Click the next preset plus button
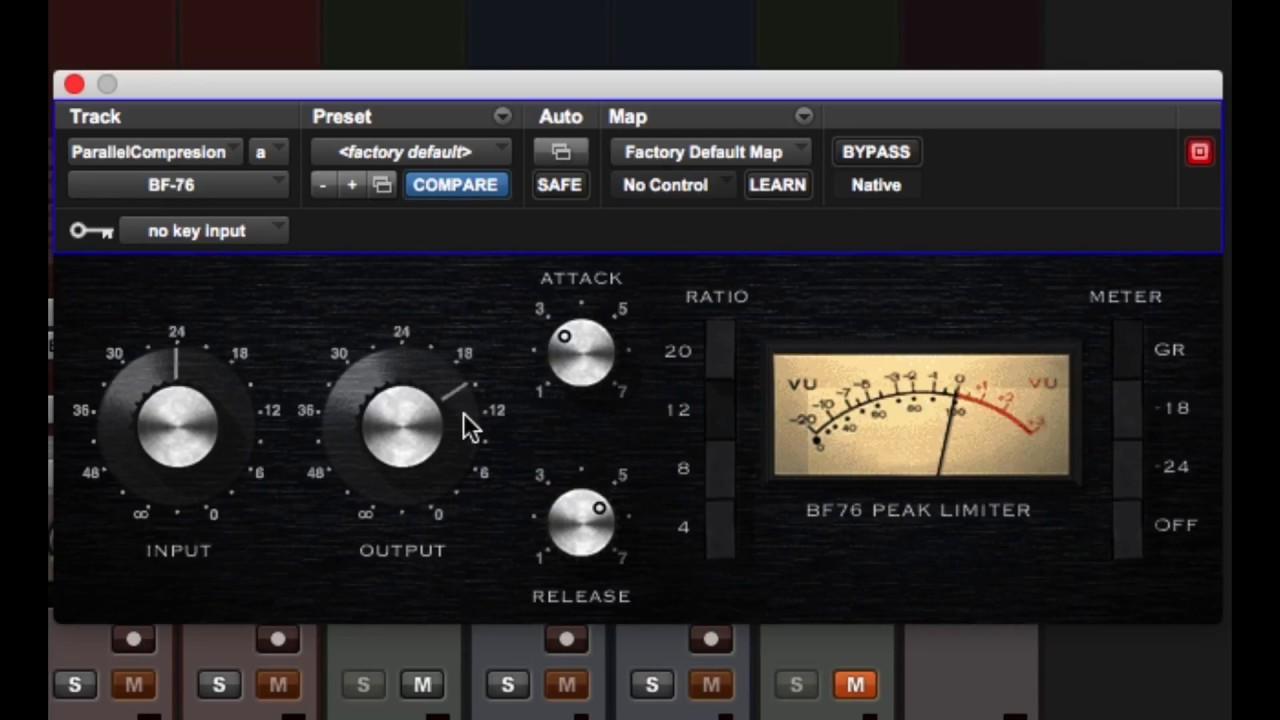1280x720 pixels. point(351,185)
